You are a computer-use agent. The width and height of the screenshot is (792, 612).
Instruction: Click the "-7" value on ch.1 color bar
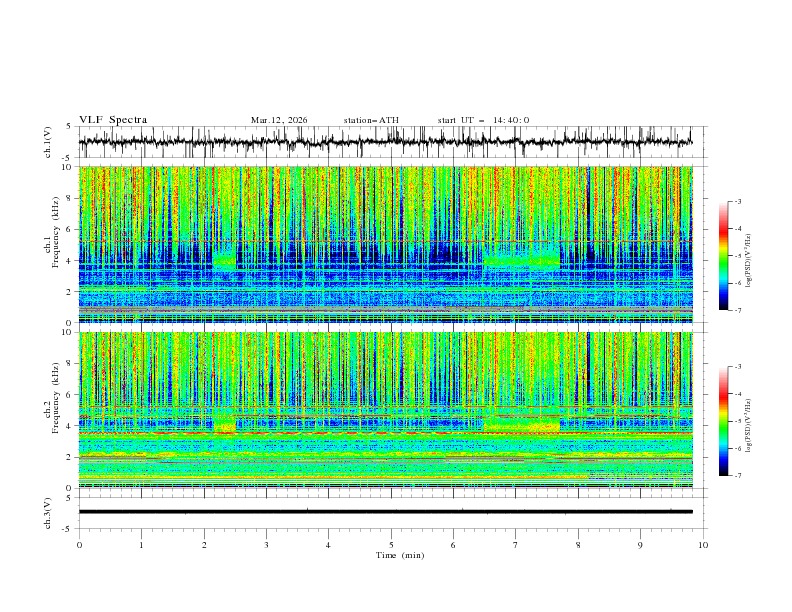click(737, 310)
